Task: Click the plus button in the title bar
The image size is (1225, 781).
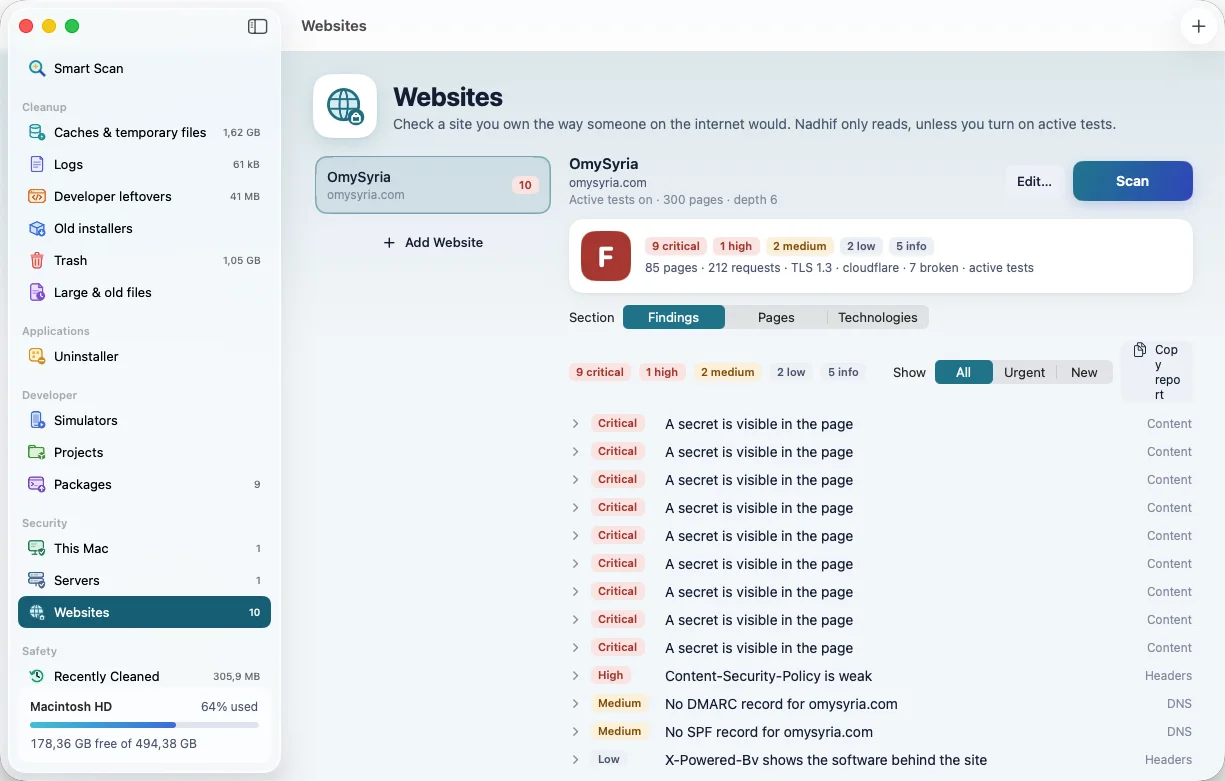Action: click(x=1199, y=27)
